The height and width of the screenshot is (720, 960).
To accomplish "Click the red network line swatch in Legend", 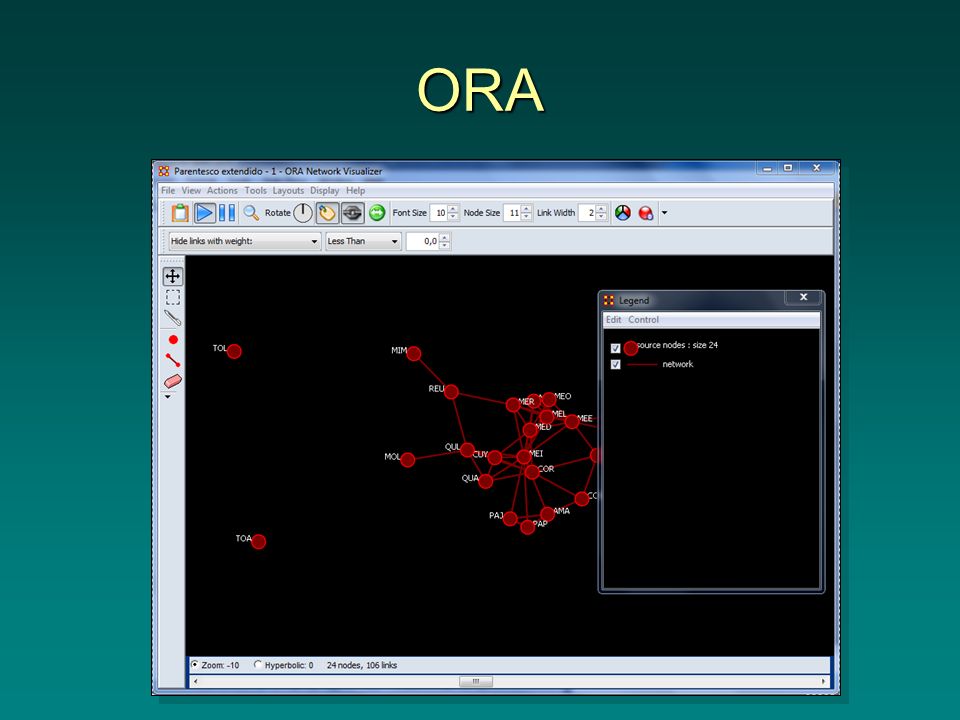I will click(642, 365).
